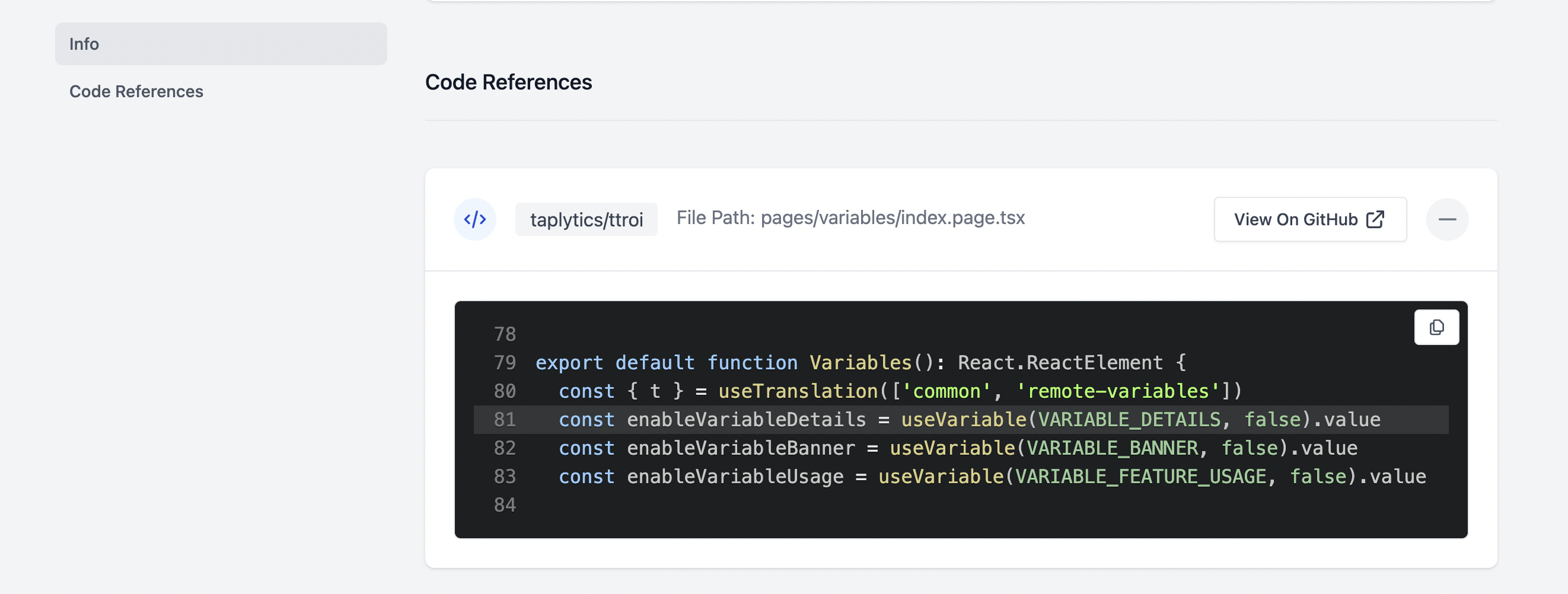
Task: Select the Info tab in the sidebar
Action: pyautogui.click(x=85, y=43)
